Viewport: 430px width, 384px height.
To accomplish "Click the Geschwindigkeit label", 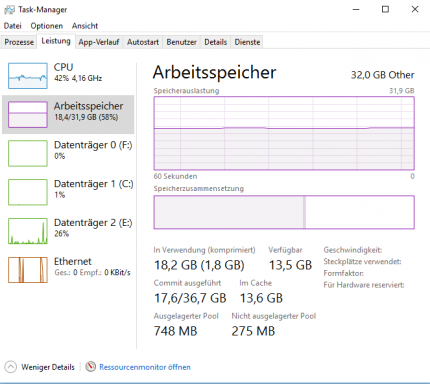I will click(x=353, y=250).
